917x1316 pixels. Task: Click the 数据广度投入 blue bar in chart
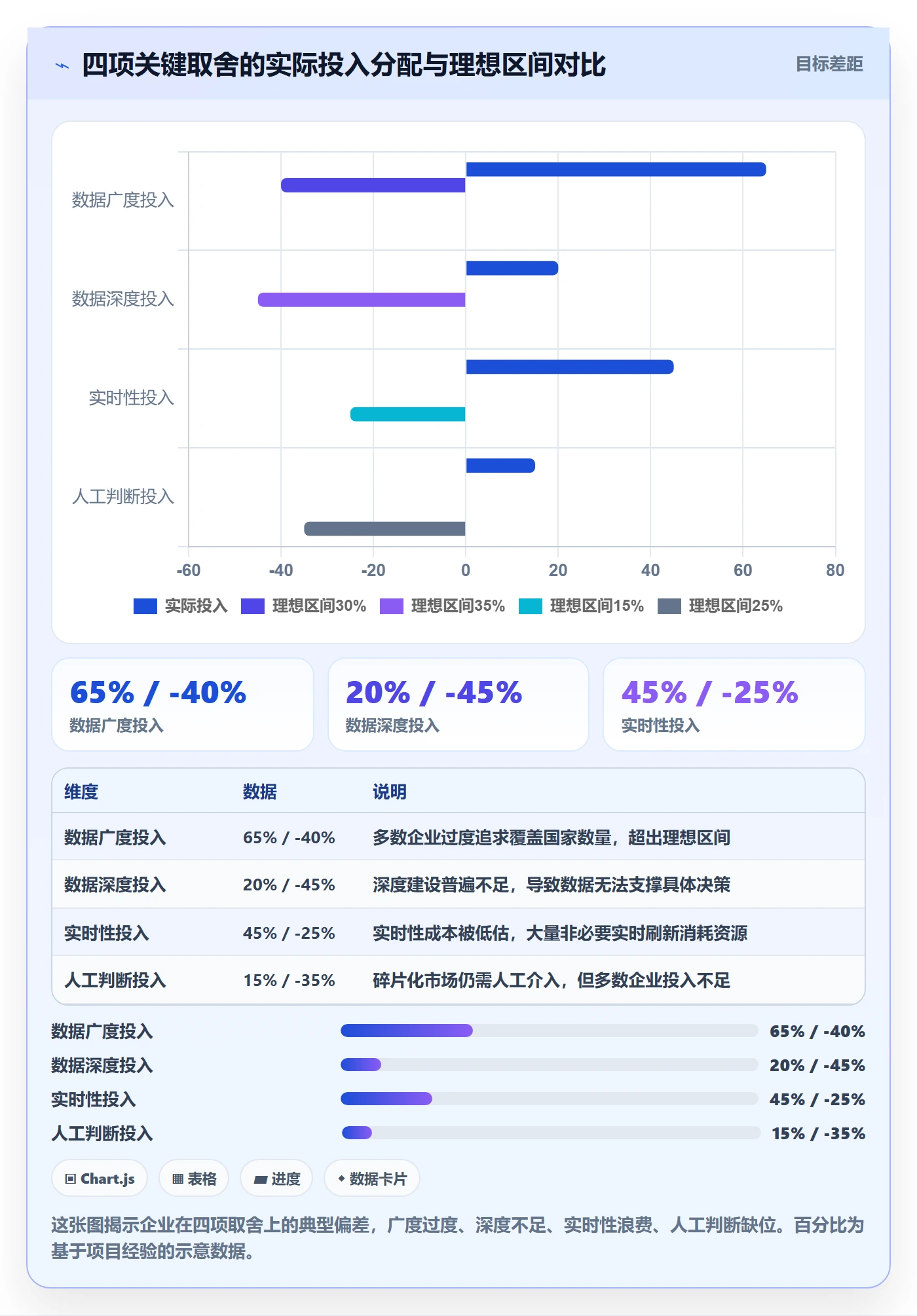(x=616, y=170)
